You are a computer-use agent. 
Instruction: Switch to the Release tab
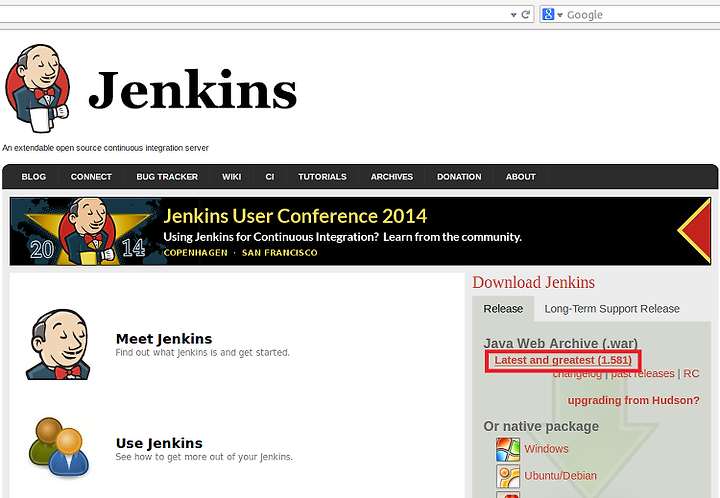[x=503, y=309]
